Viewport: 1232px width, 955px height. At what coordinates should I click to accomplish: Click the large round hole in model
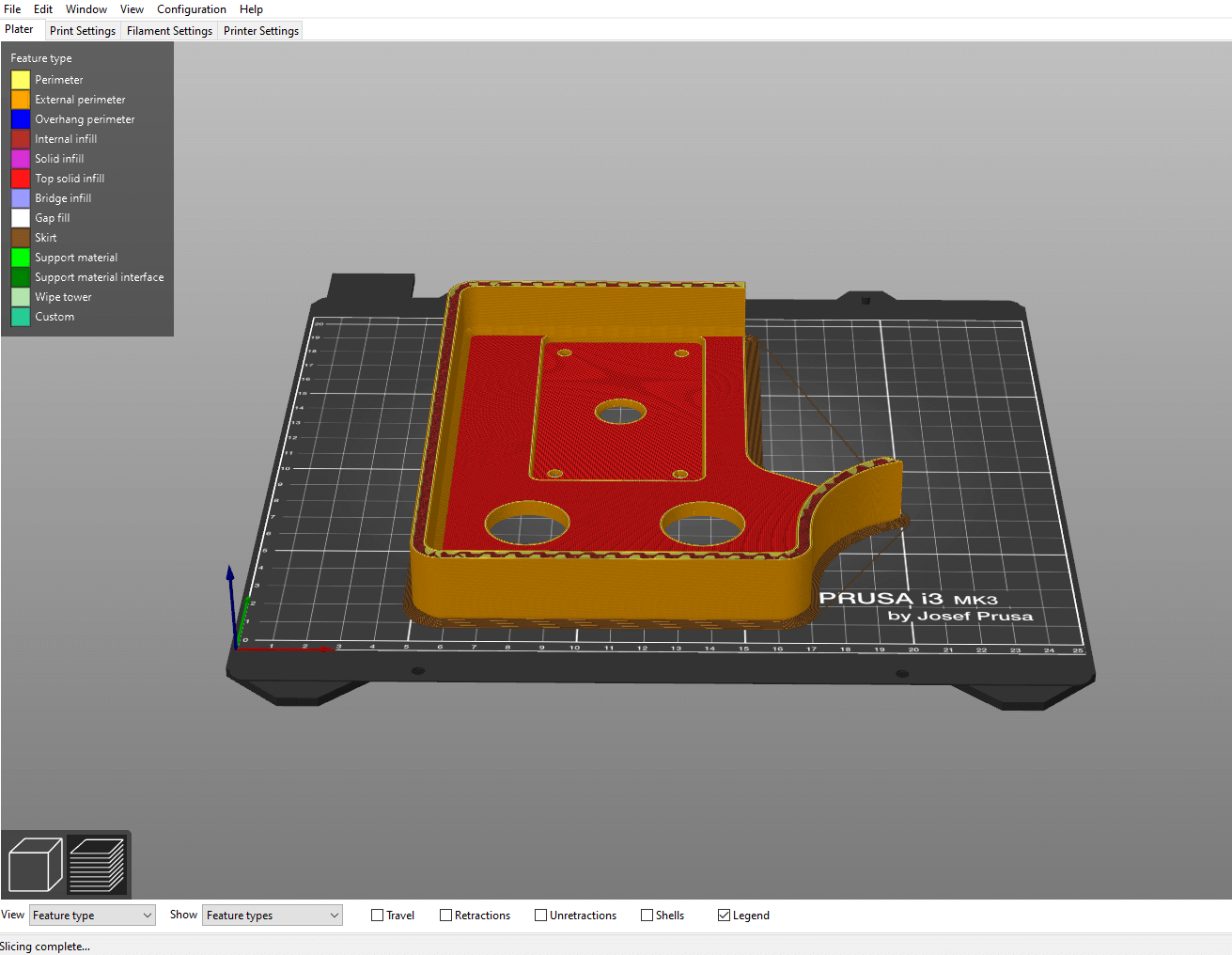pos(527,524)
